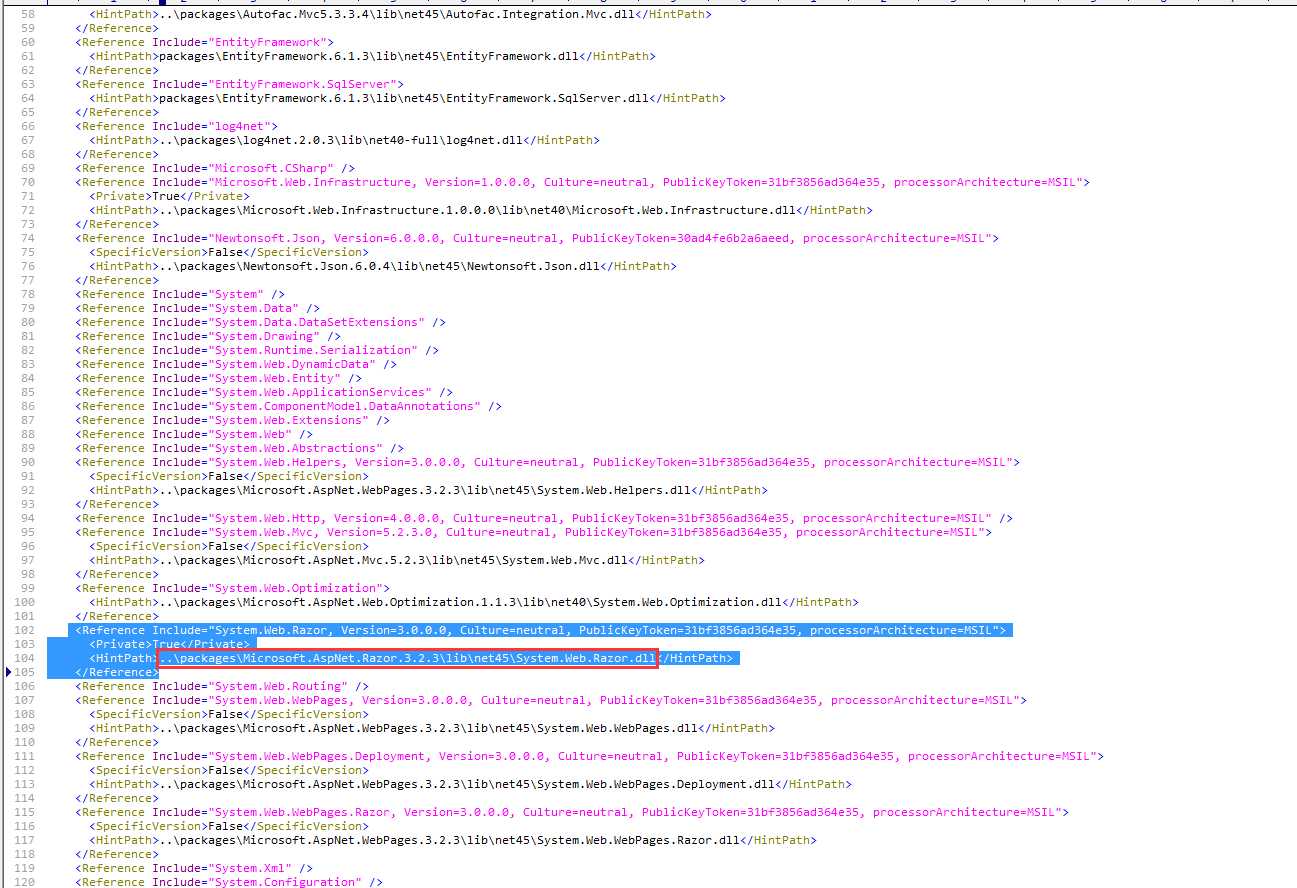Viewport: 1297px width, 888px height.
Task: Click the "System.Web.Extensions" reference line
Action: point(232,420)
